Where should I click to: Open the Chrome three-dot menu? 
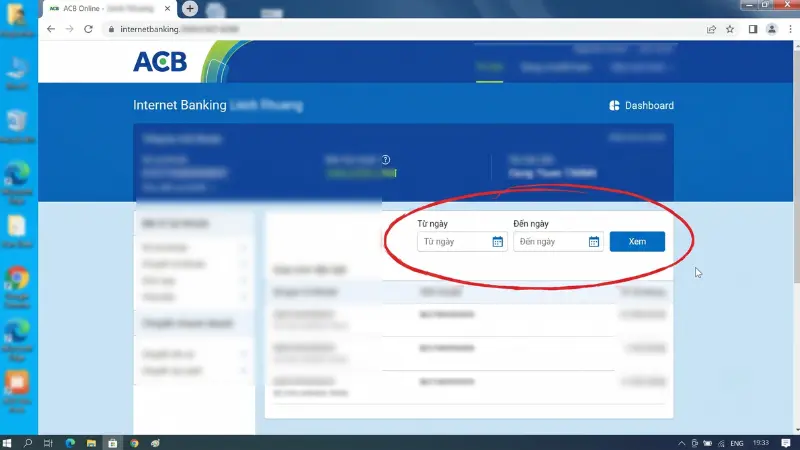790,29
